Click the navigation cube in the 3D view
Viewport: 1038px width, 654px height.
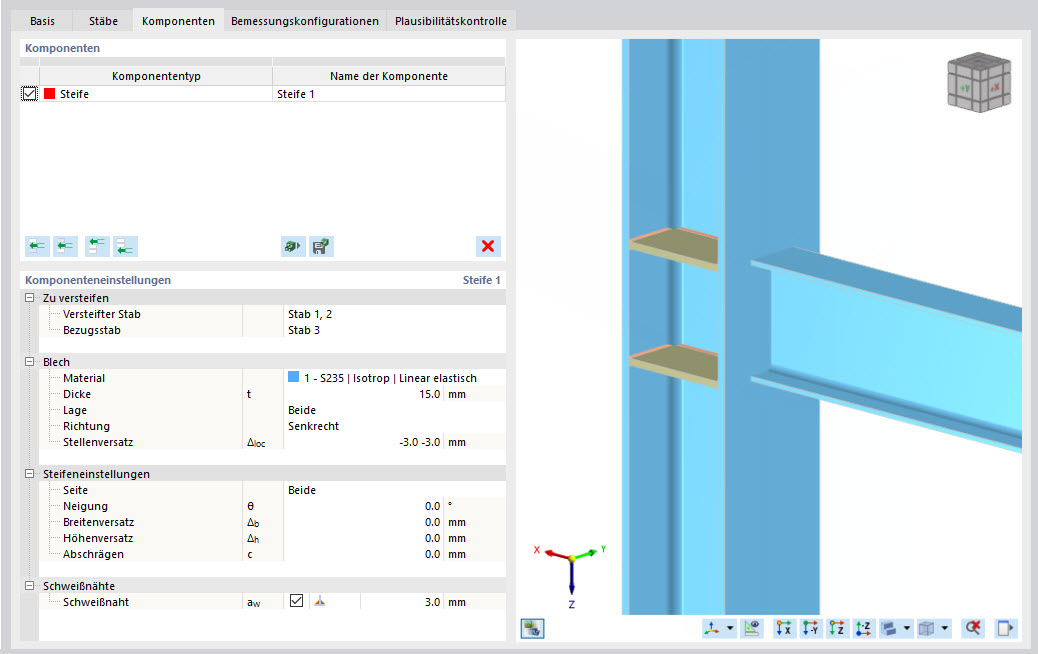click(x=979, y=82)
